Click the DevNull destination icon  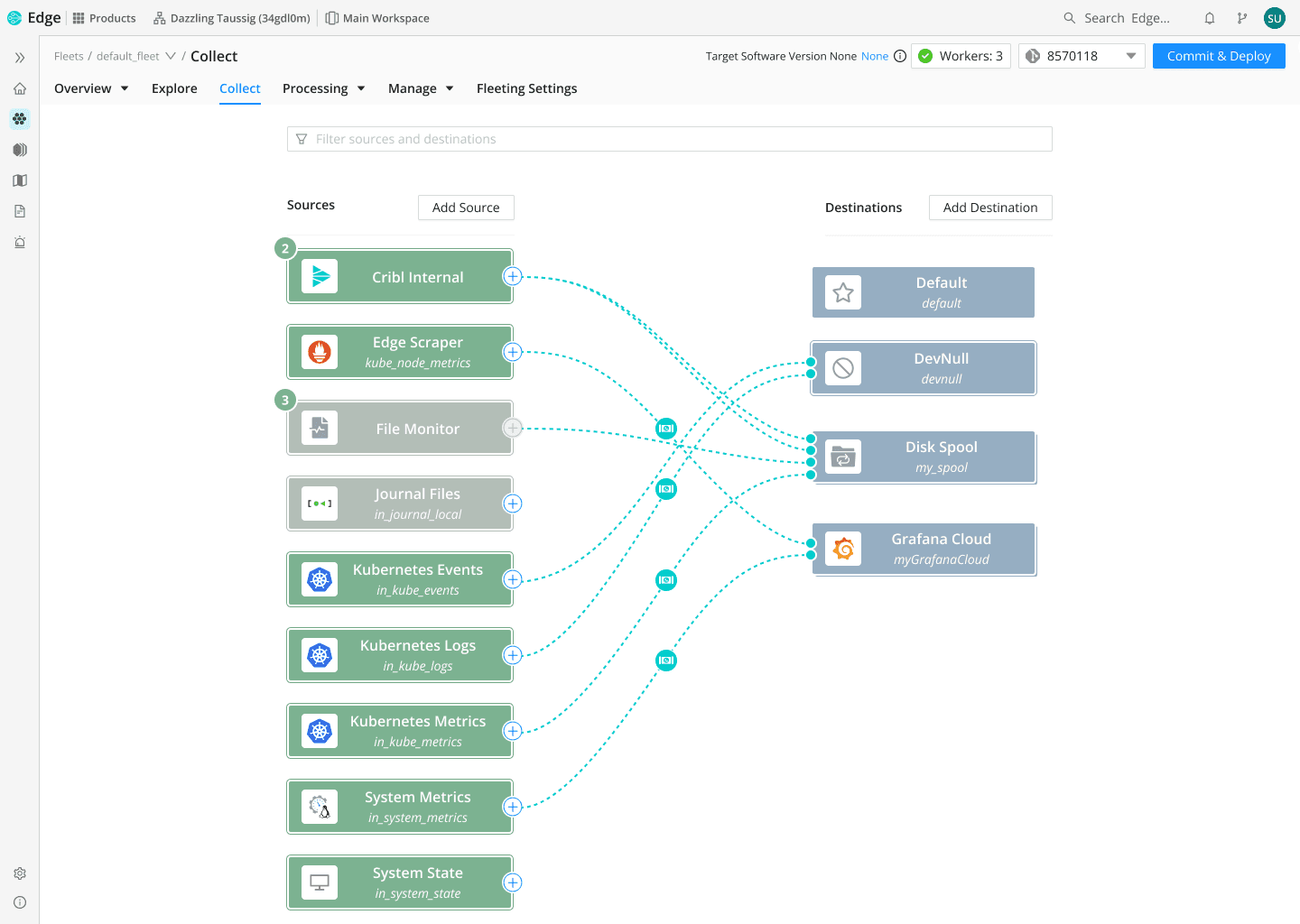coord(843,368)
